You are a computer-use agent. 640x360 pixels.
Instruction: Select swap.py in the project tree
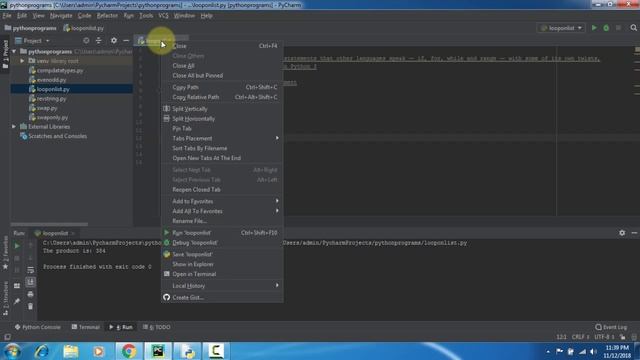tap(47, 108)
